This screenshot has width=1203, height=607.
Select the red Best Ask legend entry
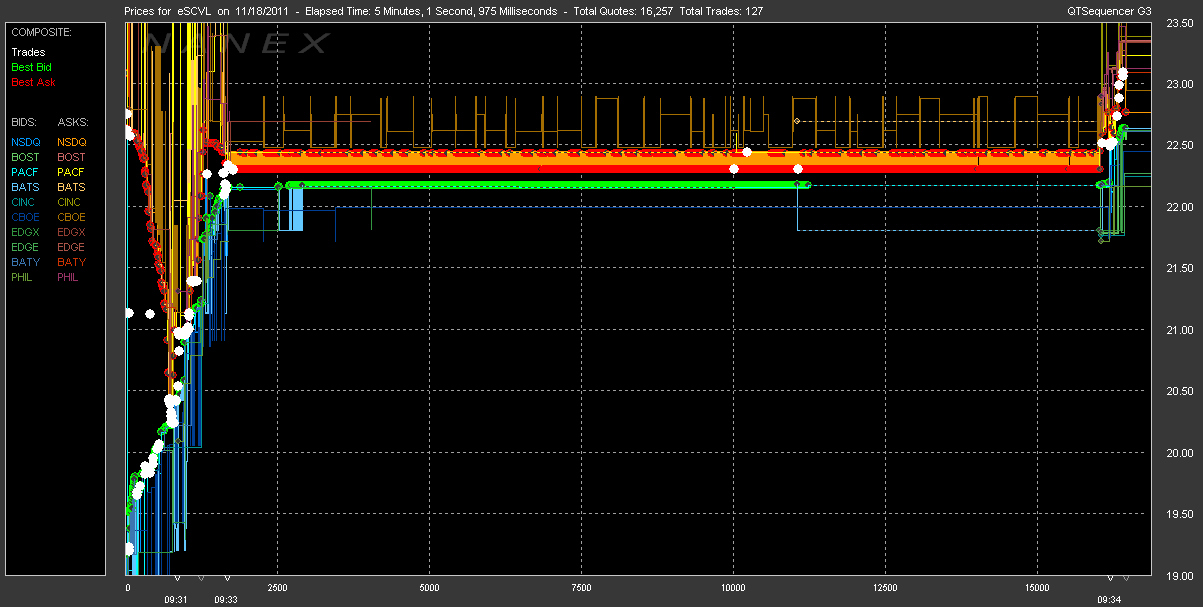click(33, 82)
